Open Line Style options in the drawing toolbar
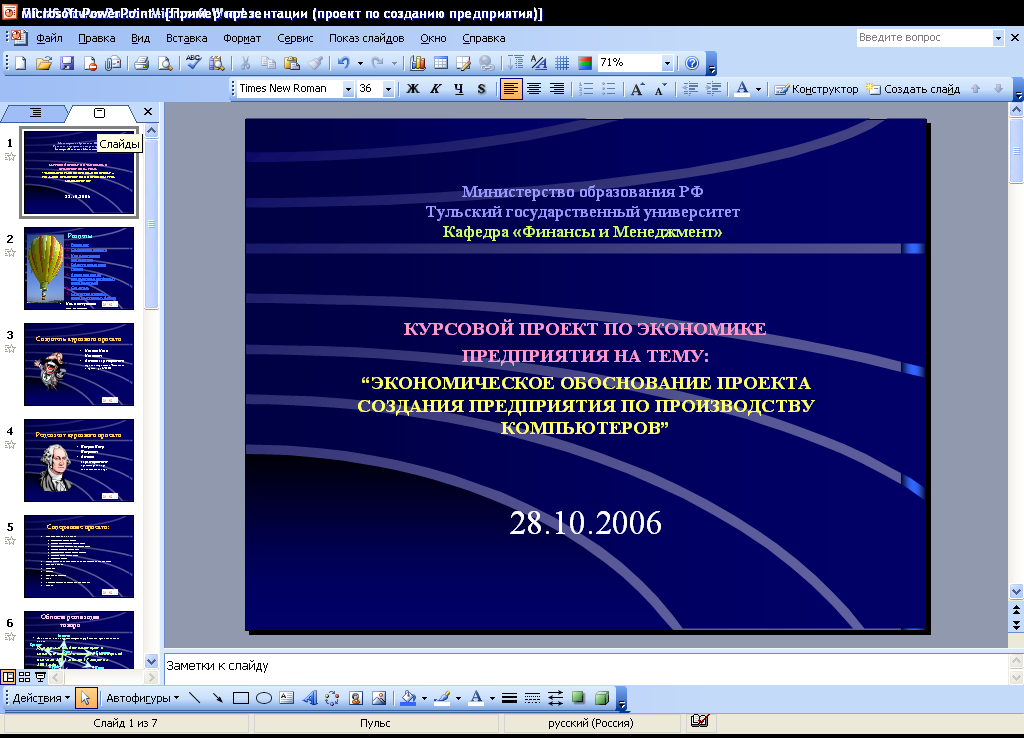 tap(509, 698)
